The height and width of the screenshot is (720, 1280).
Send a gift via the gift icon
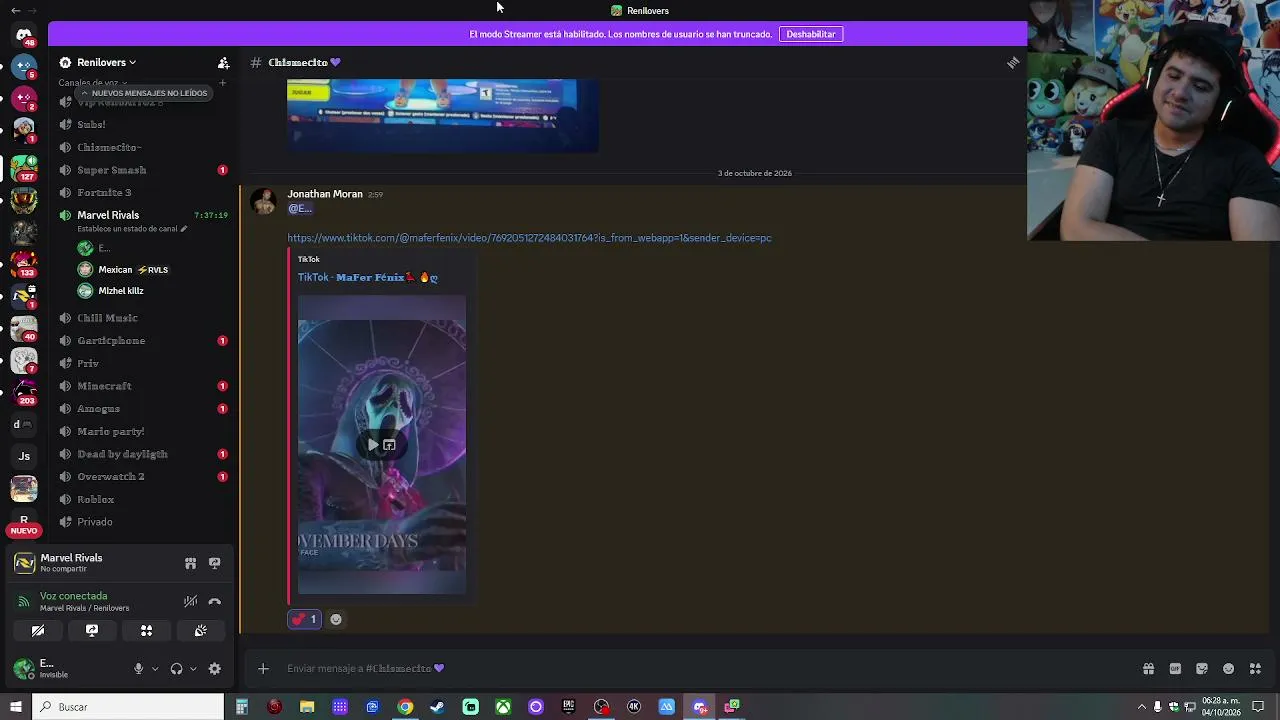(1149, 669)
